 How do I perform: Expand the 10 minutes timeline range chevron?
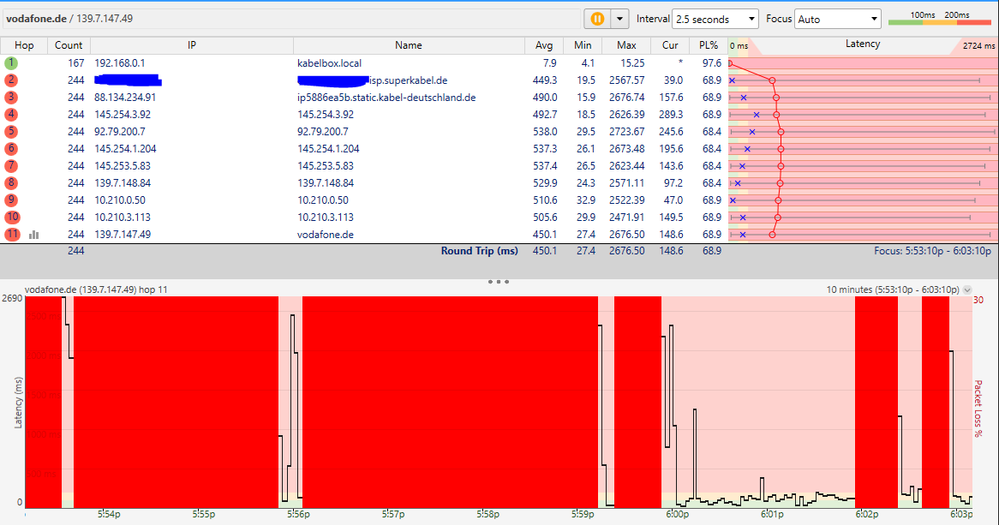pyautogui.click(x=967, y=290)
